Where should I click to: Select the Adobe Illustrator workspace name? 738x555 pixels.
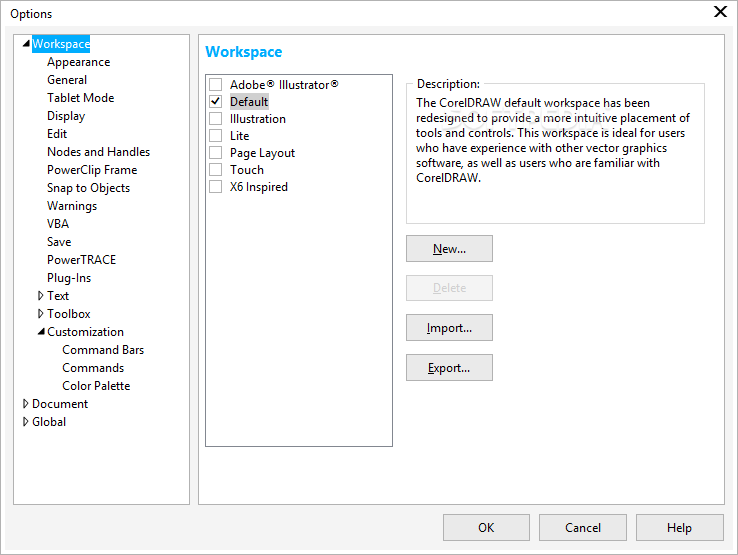click(x=284, y=85)
